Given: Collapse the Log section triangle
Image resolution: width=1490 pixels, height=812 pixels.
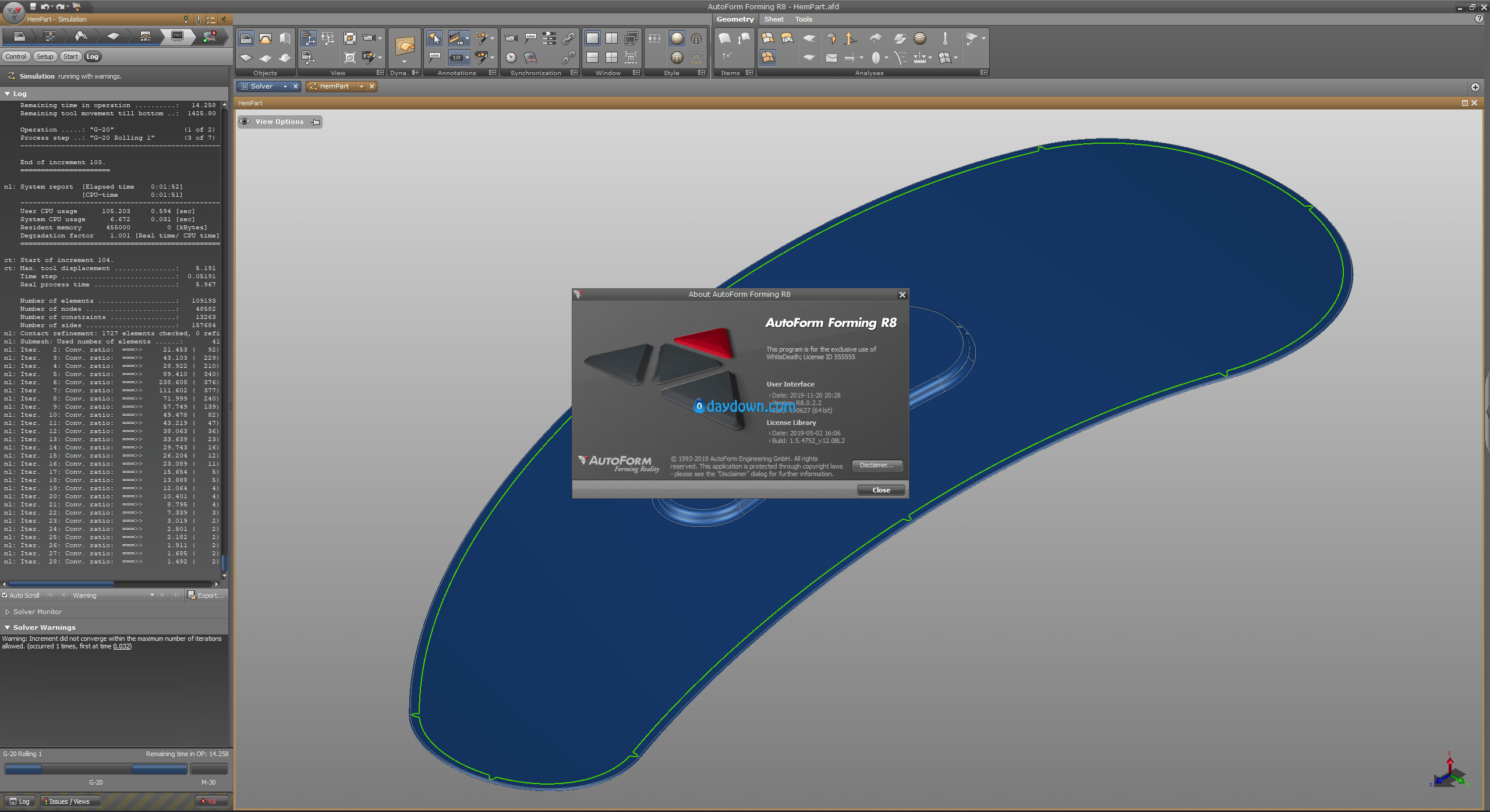Looking at the screenshot, I should coord(8,94).
